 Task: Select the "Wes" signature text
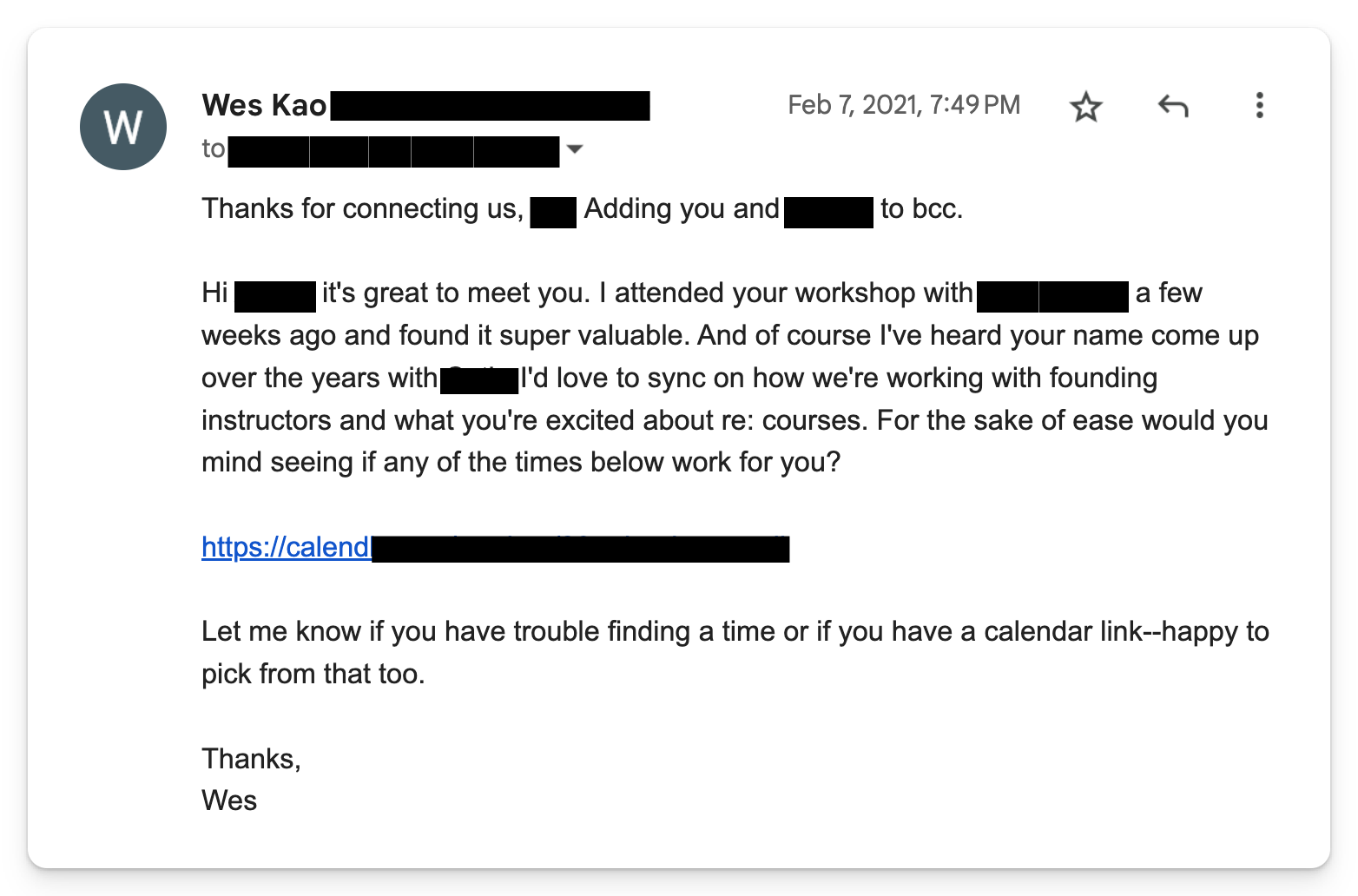[227, 800]
